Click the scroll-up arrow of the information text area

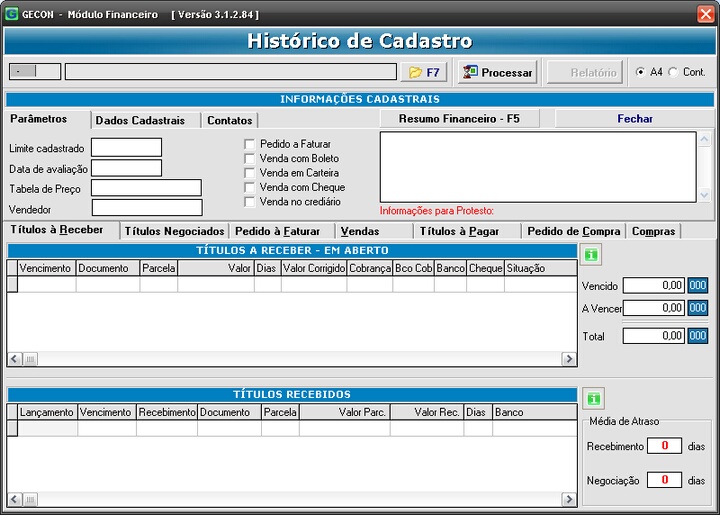click(704, 139)
